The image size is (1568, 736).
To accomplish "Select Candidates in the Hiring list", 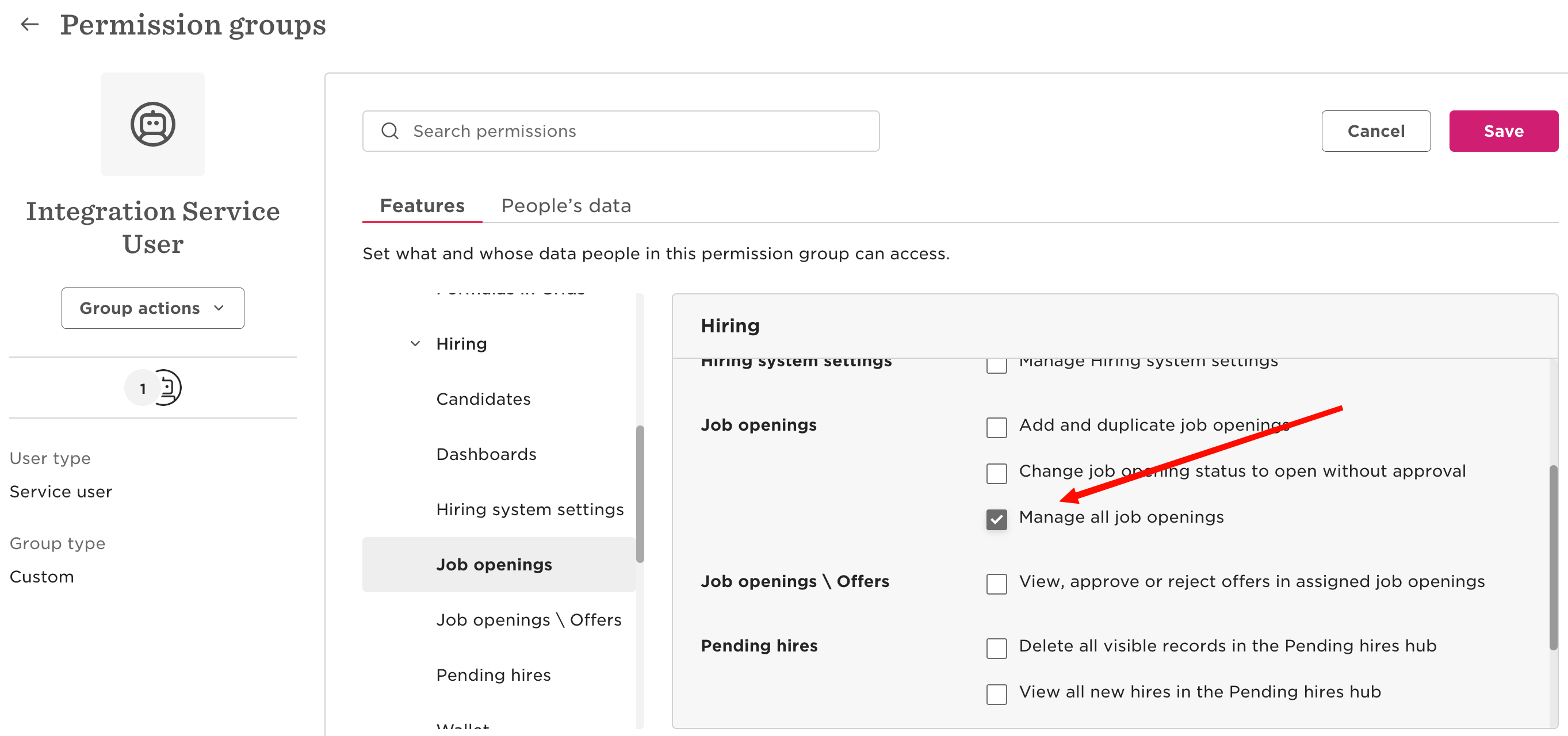I will pos(483,399).
